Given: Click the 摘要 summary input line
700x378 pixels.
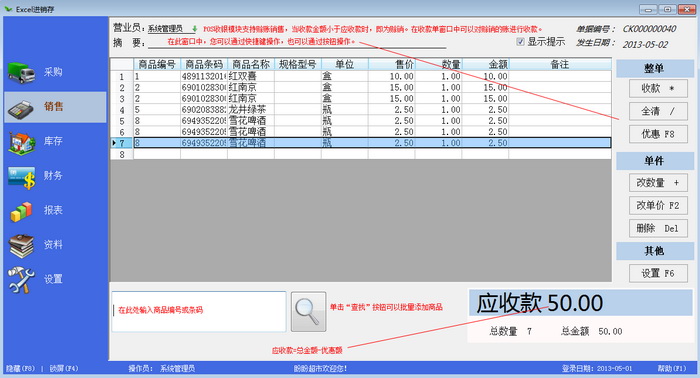Looking at the screenshot, I should point(297,42).
